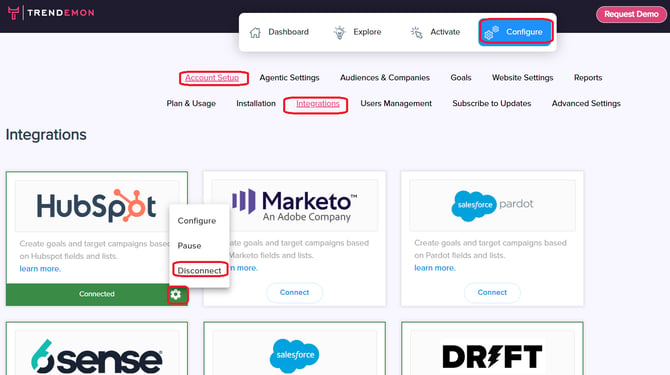Click the Marketo logo
This screenshot has height=375, width=670.
pyautogui.click(x=294, y=205)
